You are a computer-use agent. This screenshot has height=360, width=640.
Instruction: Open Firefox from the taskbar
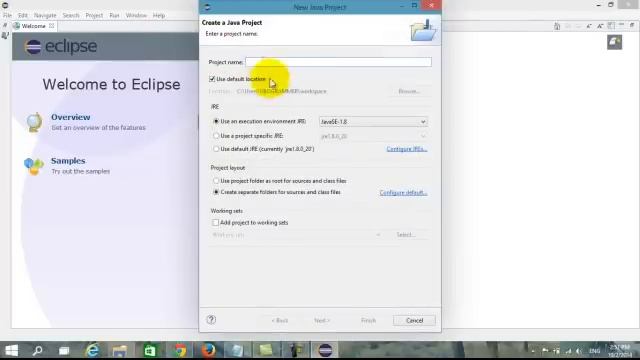coord(208,350)
